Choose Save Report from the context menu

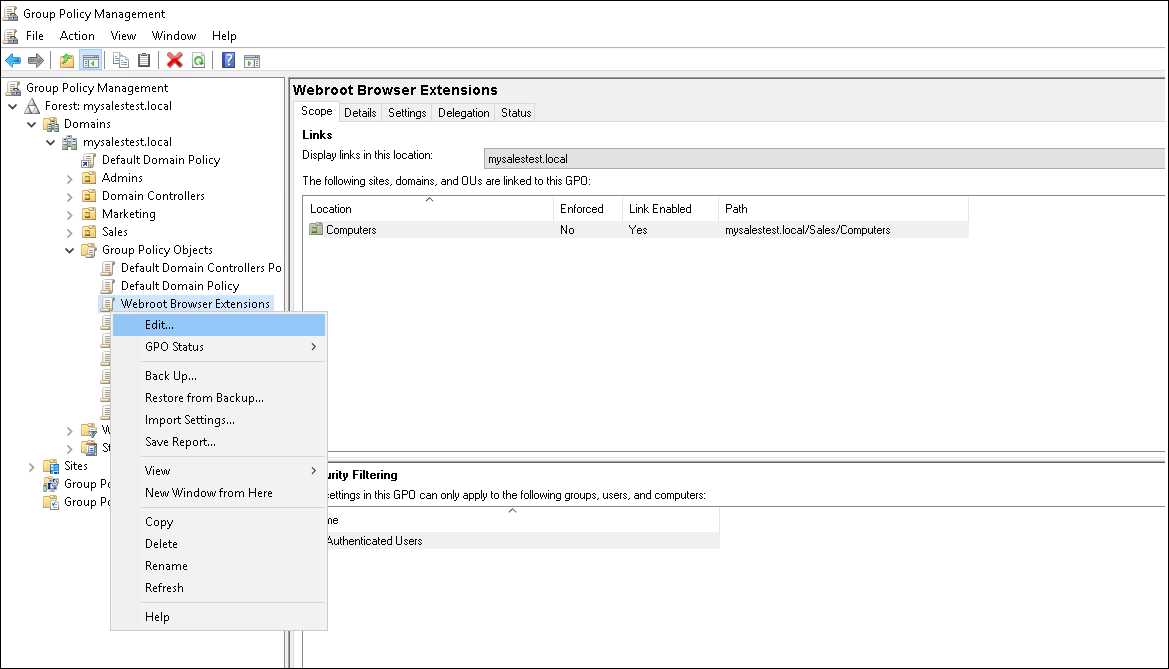click(x=178, y=443)
